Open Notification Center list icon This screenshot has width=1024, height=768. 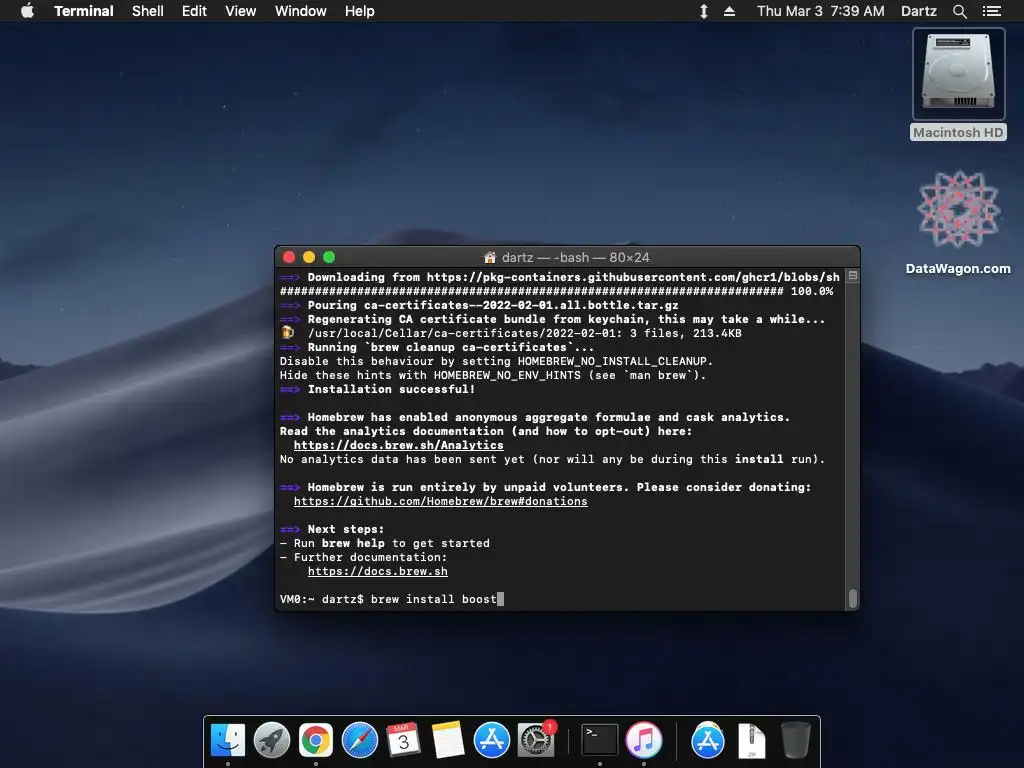992,11
